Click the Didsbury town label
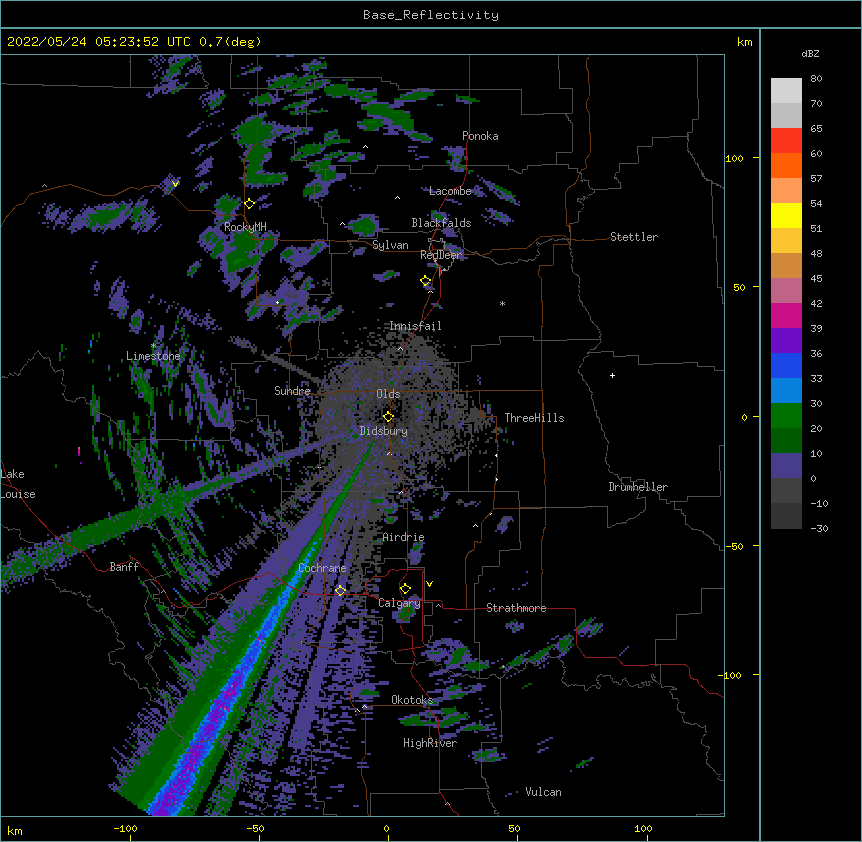The image size is (862, 842). [x=384, y=431]
